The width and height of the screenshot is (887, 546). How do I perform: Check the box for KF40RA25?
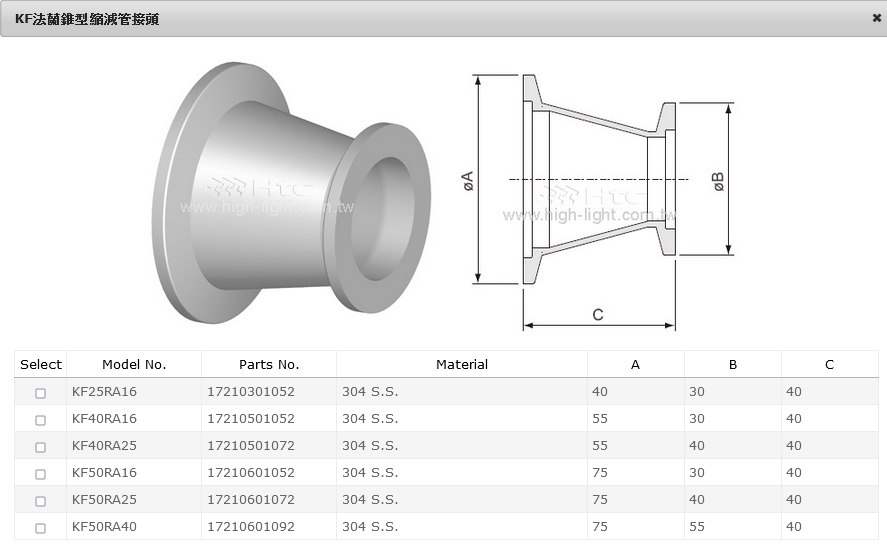pos(41,447)
